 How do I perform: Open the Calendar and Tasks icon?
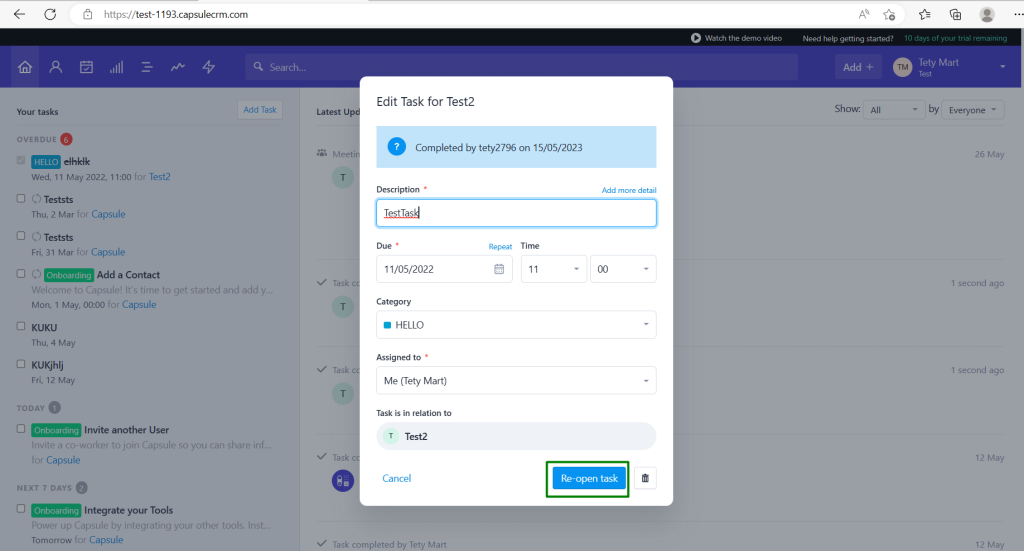coord(86,67)
